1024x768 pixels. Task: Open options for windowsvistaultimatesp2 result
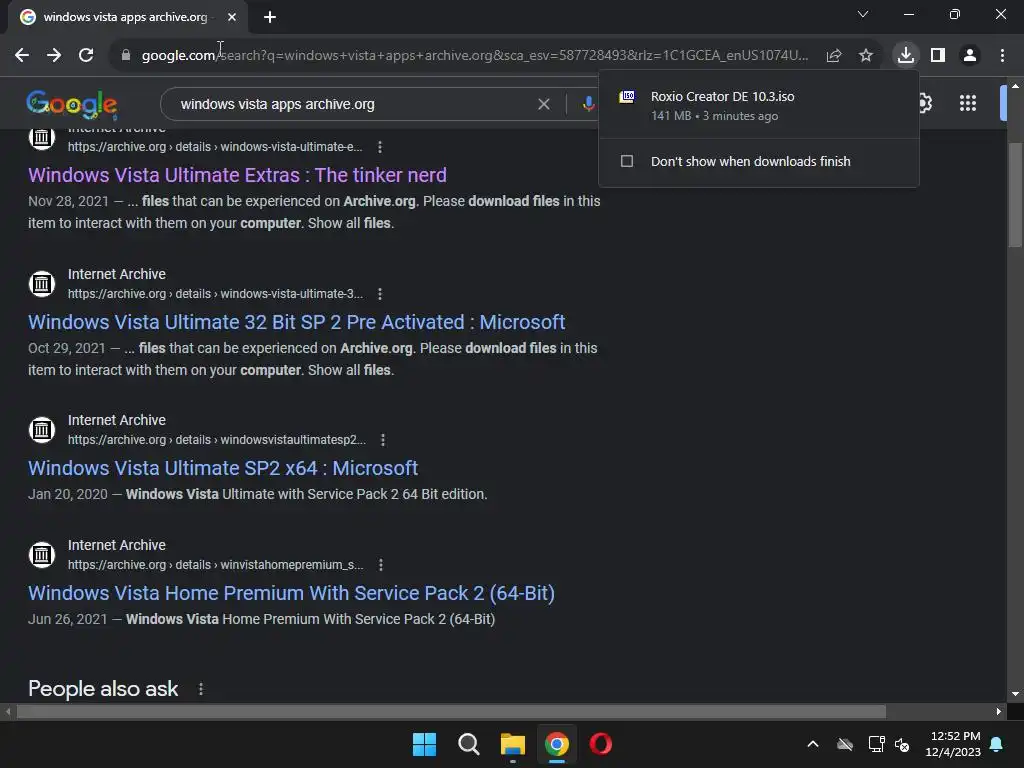[383, 440]
